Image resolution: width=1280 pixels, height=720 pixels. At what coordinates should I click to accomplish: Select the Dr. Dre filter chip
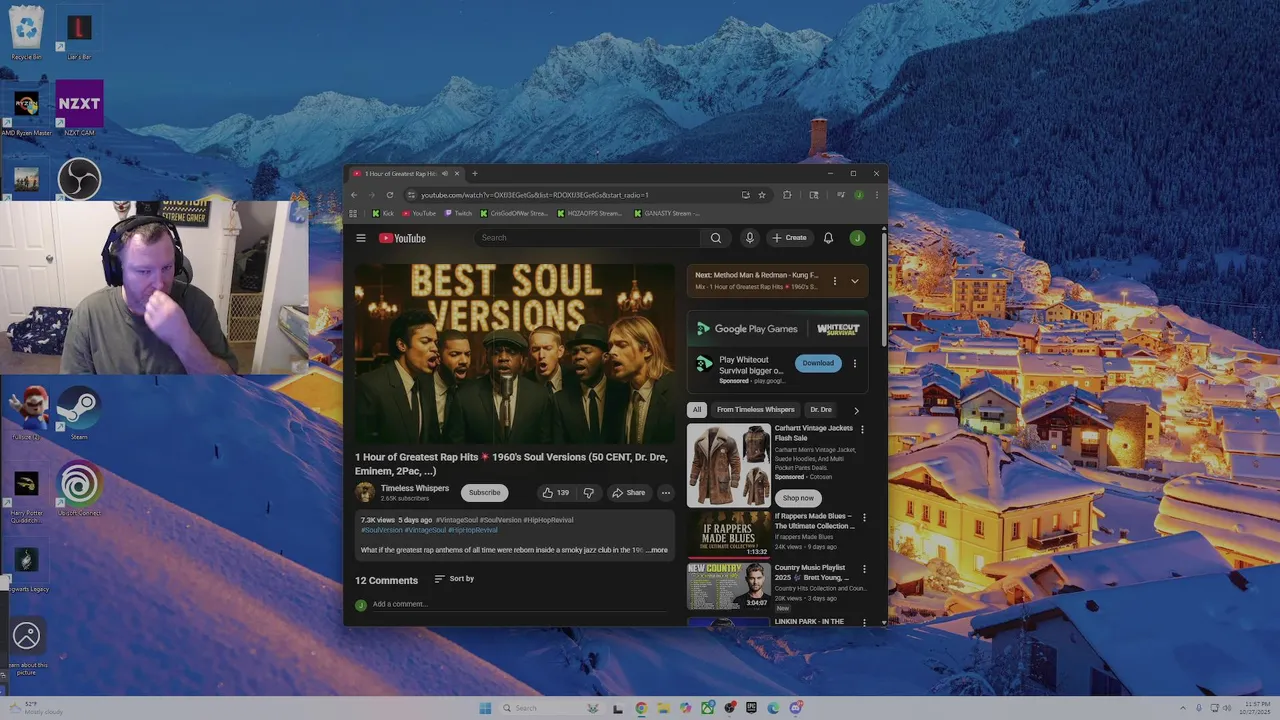click(x=820, y=410)
